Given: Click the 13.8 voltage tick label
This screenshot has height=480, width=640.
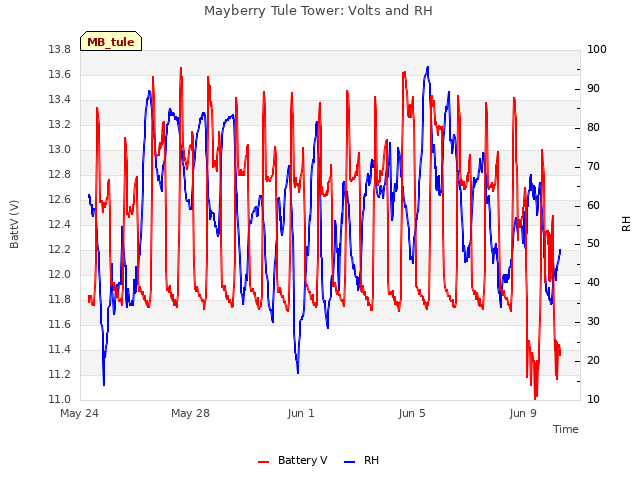Looking at the screenshot, I should pos(60,50).
